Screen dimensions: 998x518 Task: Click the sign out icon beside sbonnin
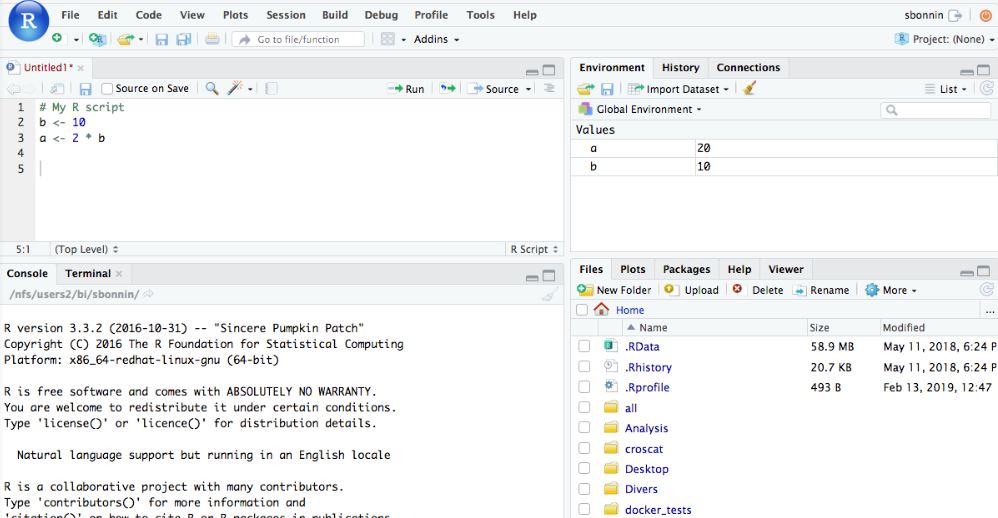coord(955,15)
